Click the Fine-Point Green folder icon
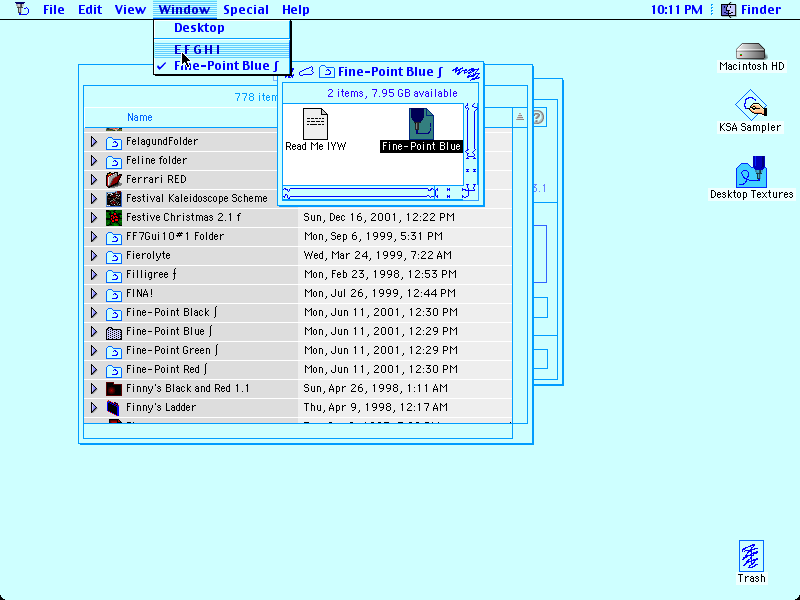 click(x=114, y=351)
